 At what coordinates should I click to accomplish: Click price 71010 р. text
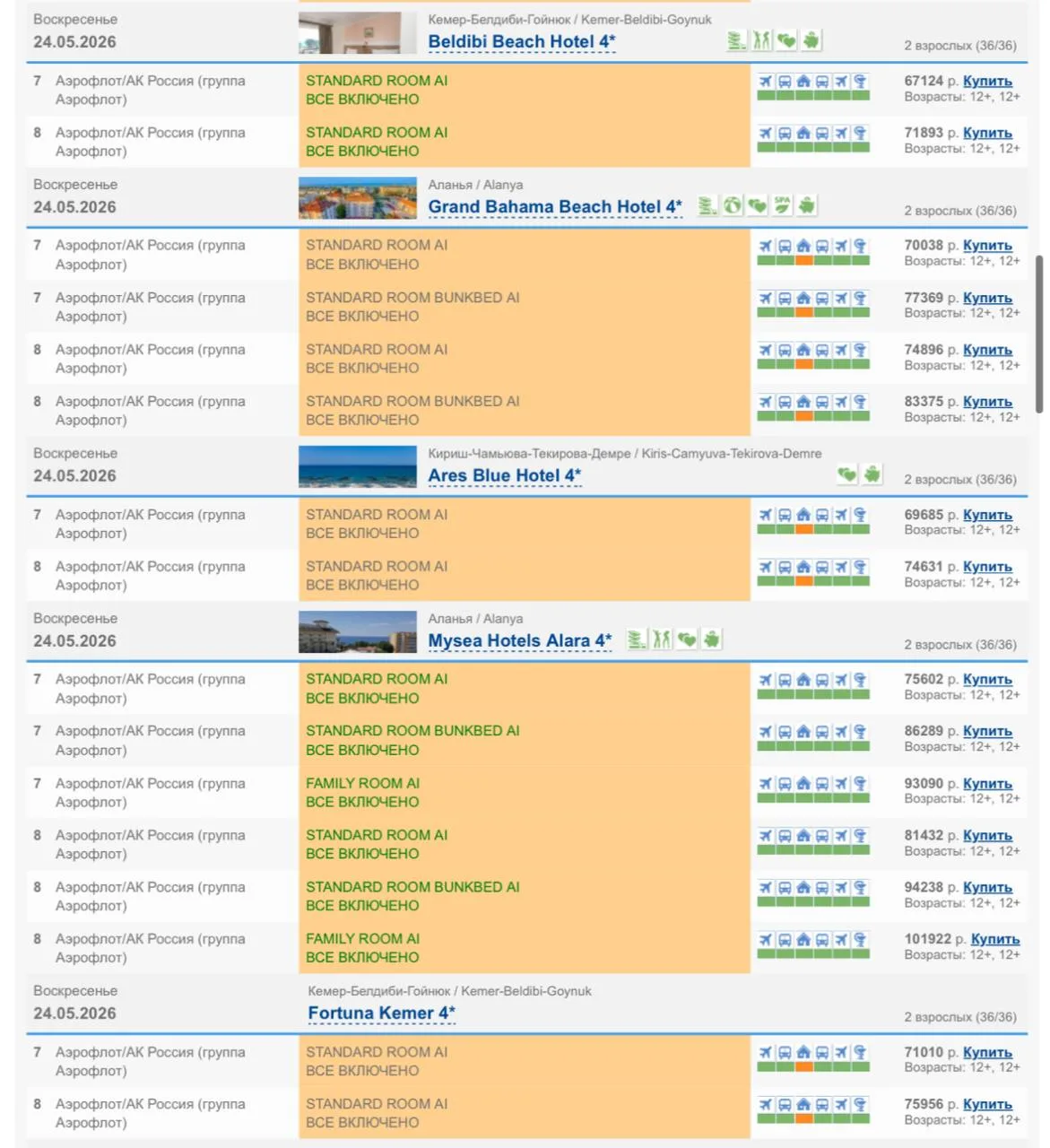(x=931, y=1053)
